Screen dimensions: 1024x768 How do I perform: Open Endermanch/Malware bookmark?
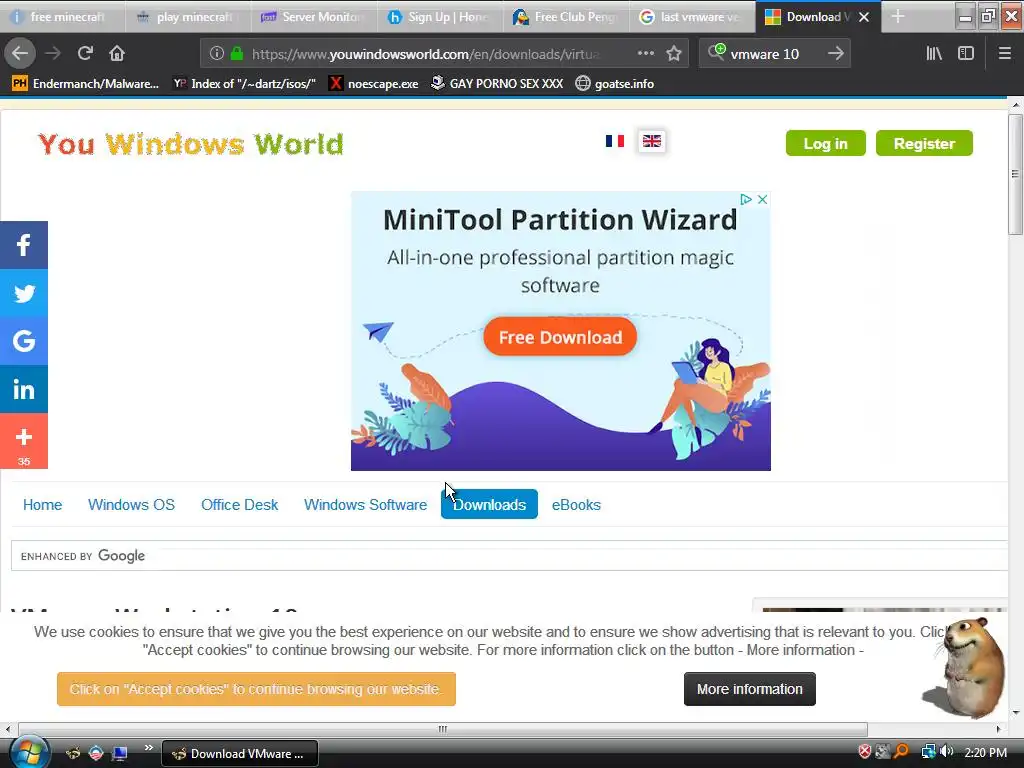point(85,84)
